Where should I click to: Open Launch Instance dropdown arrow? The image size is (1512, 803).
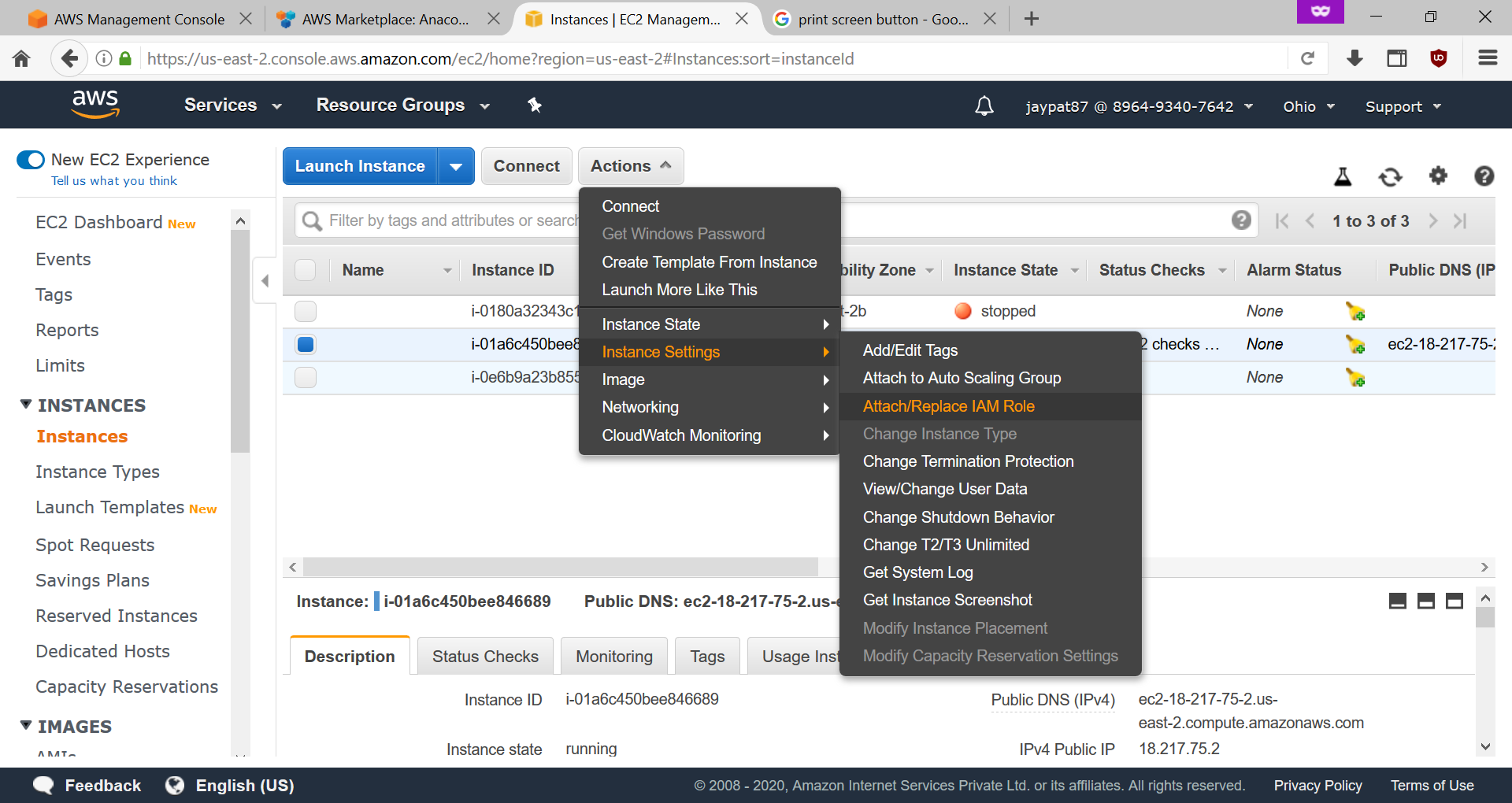pyautogui.click(x=456, y=166)
